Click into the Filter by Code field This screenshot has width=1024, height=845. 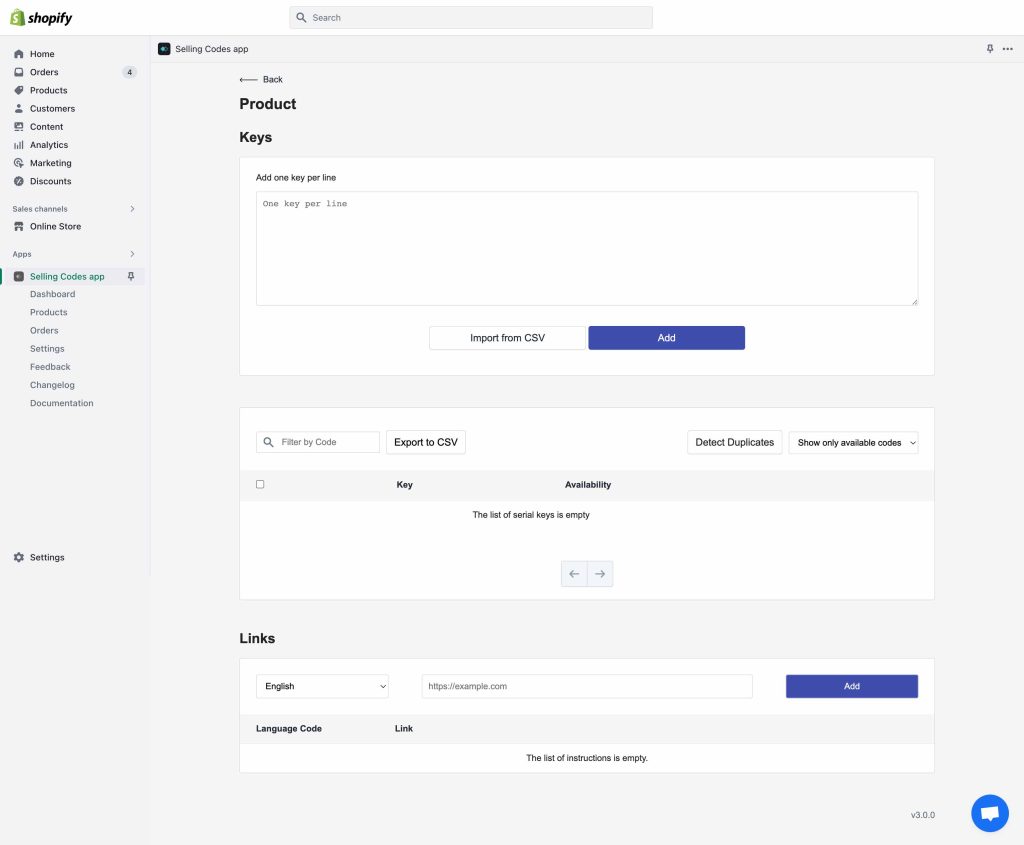click(318, 441)
